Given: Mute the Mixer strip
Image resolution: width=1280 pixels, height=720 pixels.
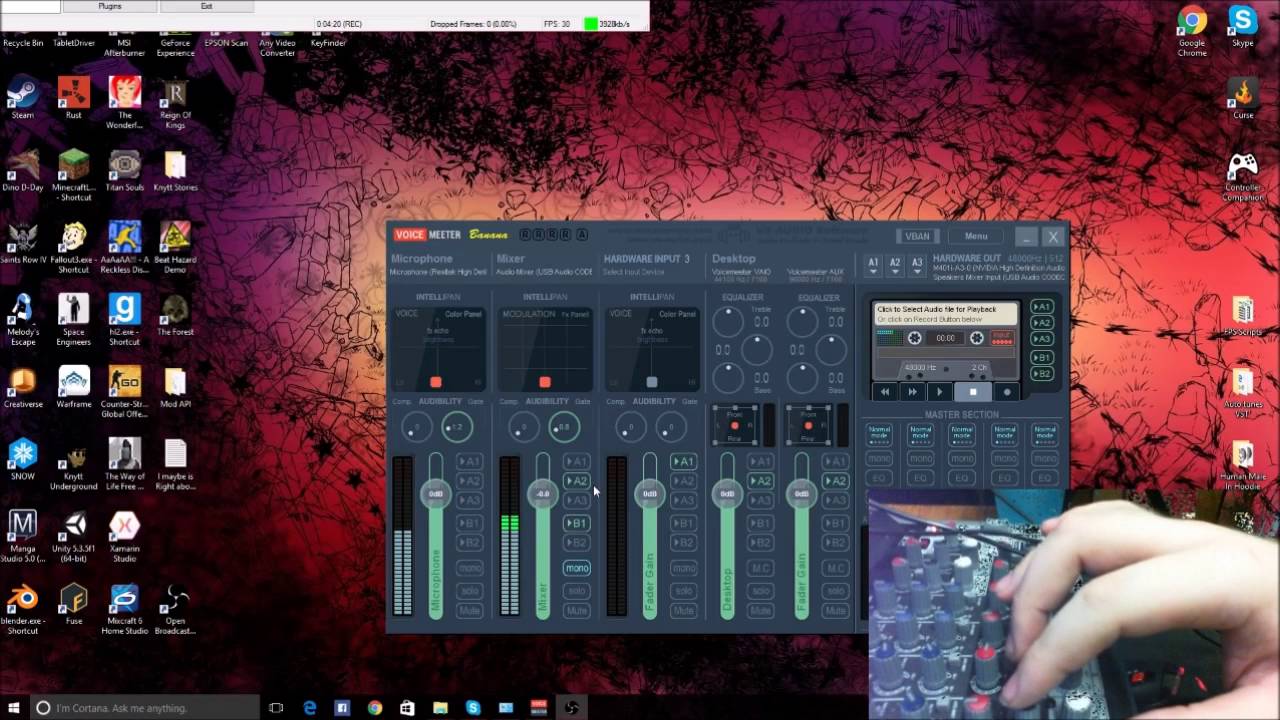Looking at the screenshot, I should click(576, 610).
